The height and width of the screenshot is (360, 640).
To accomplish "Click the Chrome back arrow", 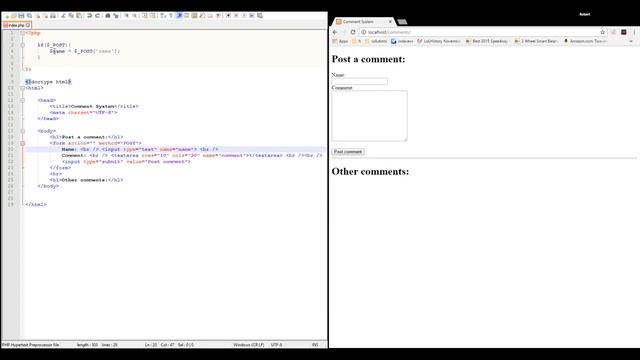I will click(x=335, y=32).
